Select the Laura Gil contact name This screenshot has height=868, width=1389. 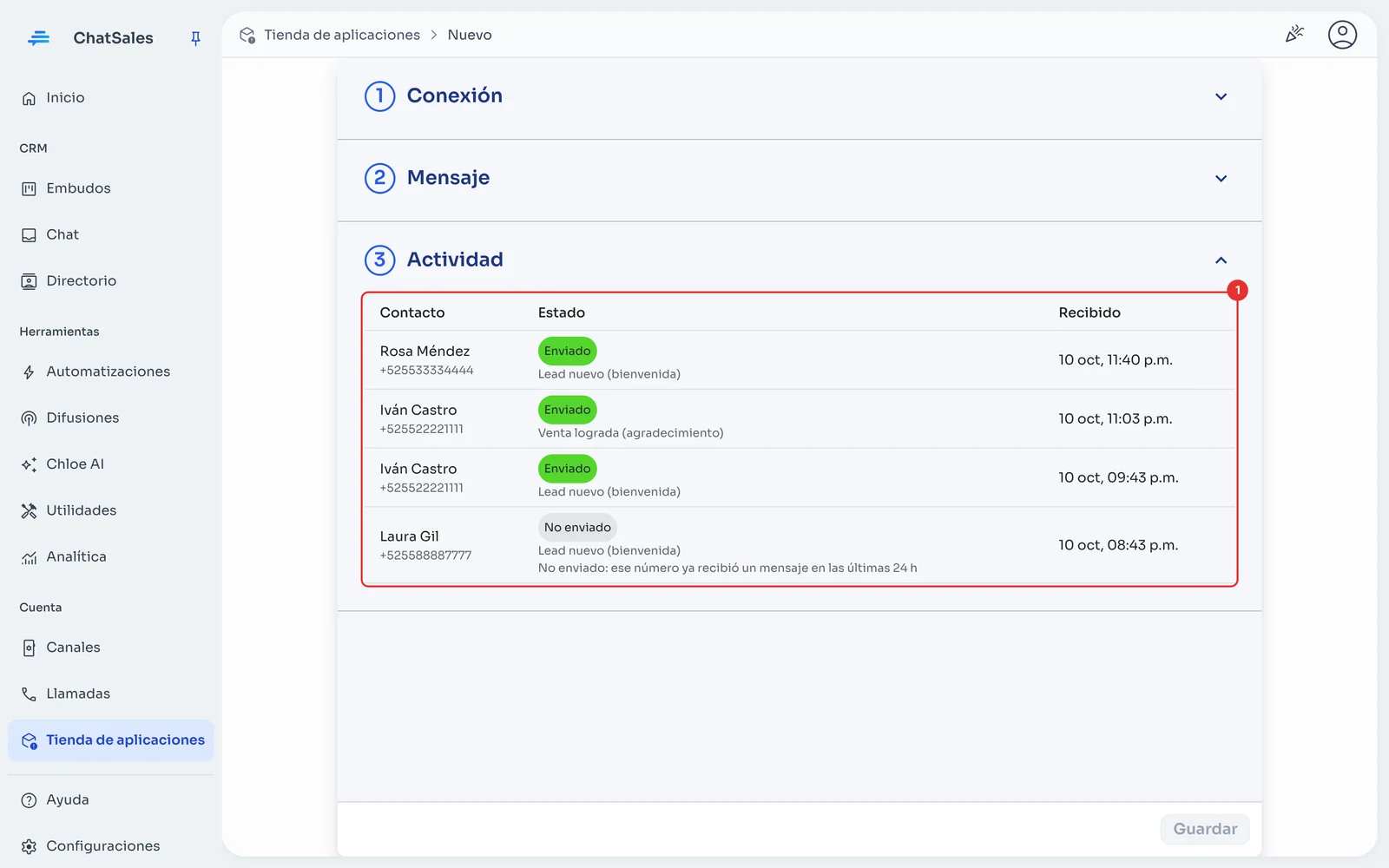pyautogui.click(x=409, y=536)
